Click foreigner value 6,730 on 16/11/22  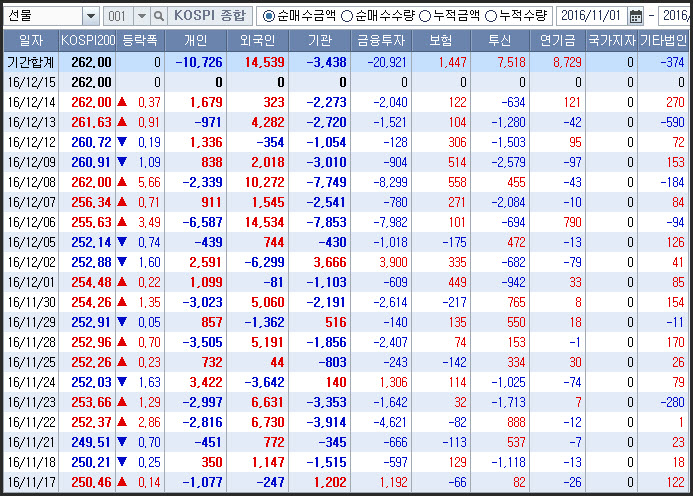click(268, 423)
